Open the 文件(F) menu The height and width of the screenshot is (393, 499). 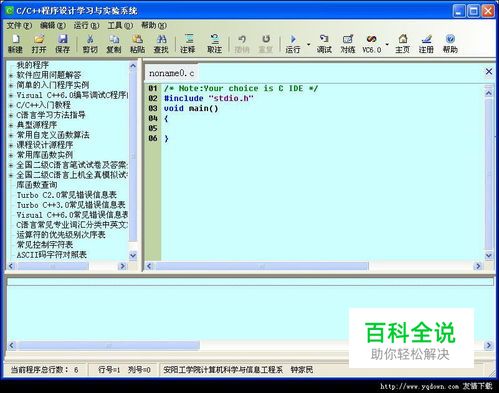(19, 25)
